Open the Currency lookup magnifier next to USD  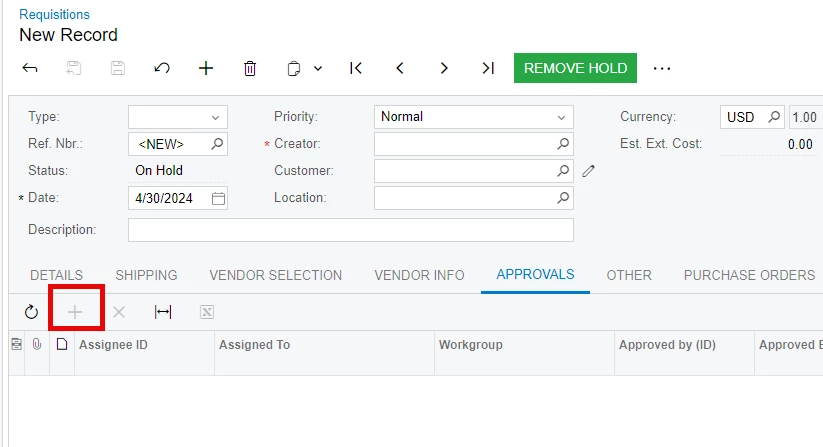[x=774, y=117]
